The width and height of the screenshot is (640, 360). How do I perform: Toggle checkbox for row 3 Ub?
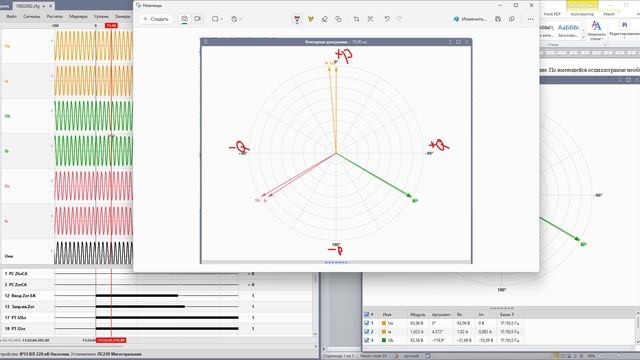point(367,340)
